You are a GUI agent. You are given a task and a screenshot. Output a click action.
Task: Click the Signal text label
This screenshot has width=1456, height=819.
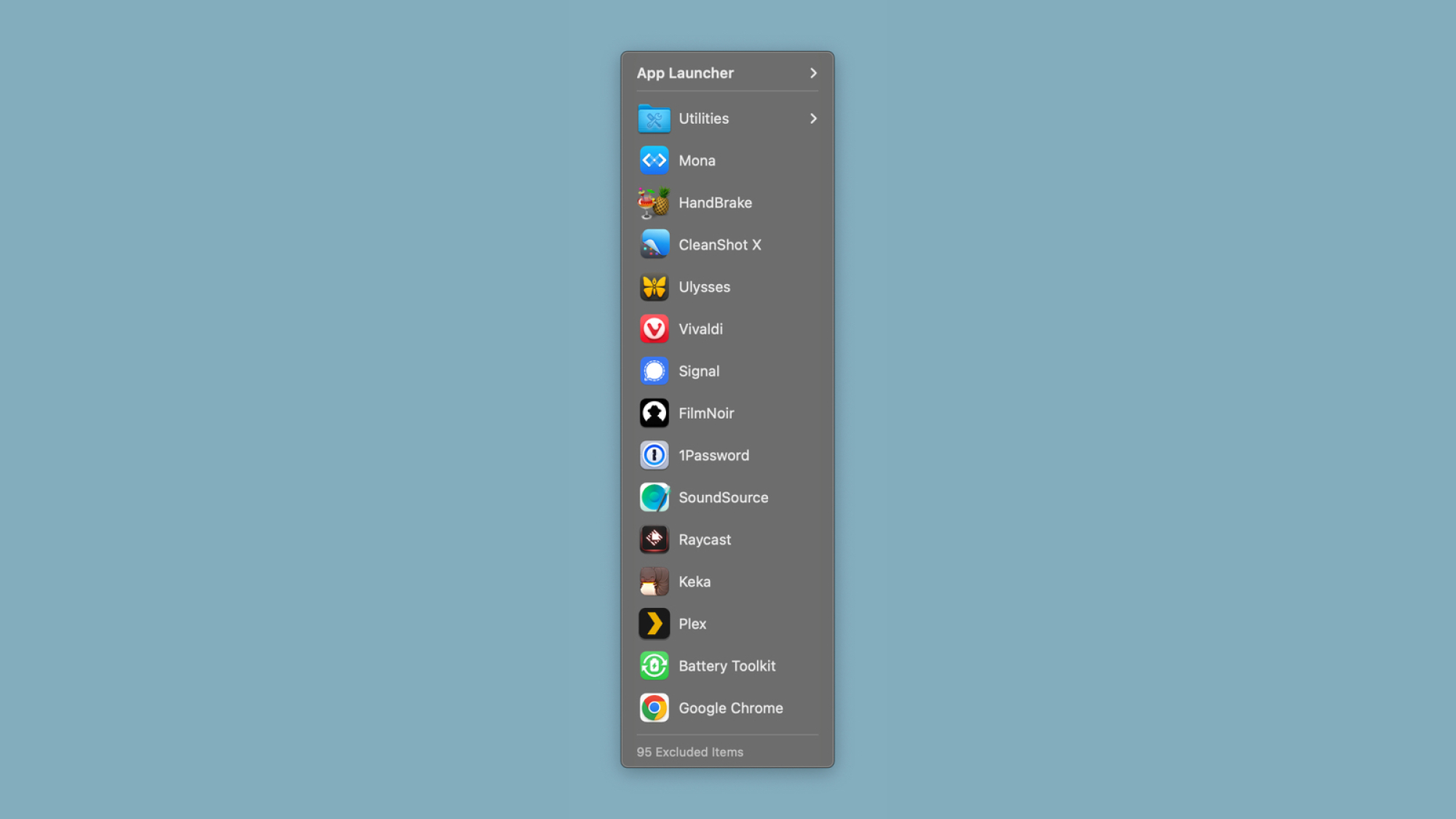tap(699, 371)
